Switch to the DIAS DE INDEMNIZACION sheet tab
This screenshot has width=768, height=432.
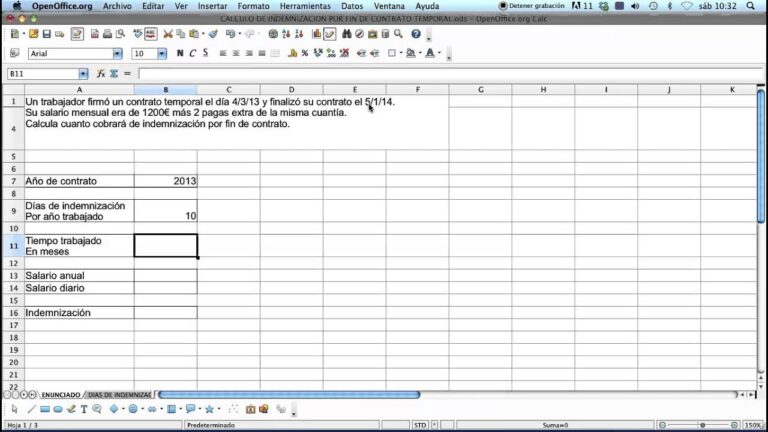[x=119, y=395]
